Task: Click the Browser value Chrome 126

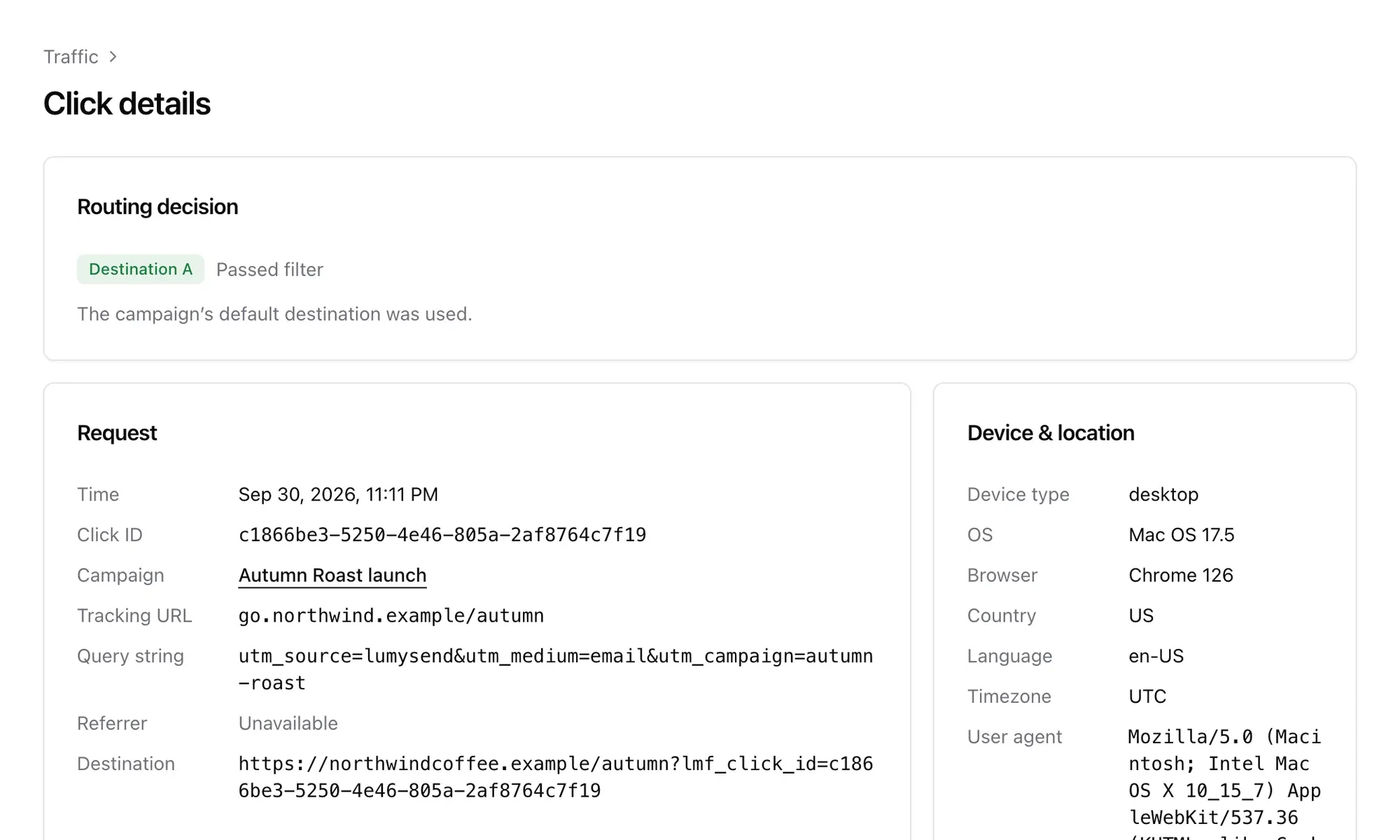Action: click(1181, 575)
